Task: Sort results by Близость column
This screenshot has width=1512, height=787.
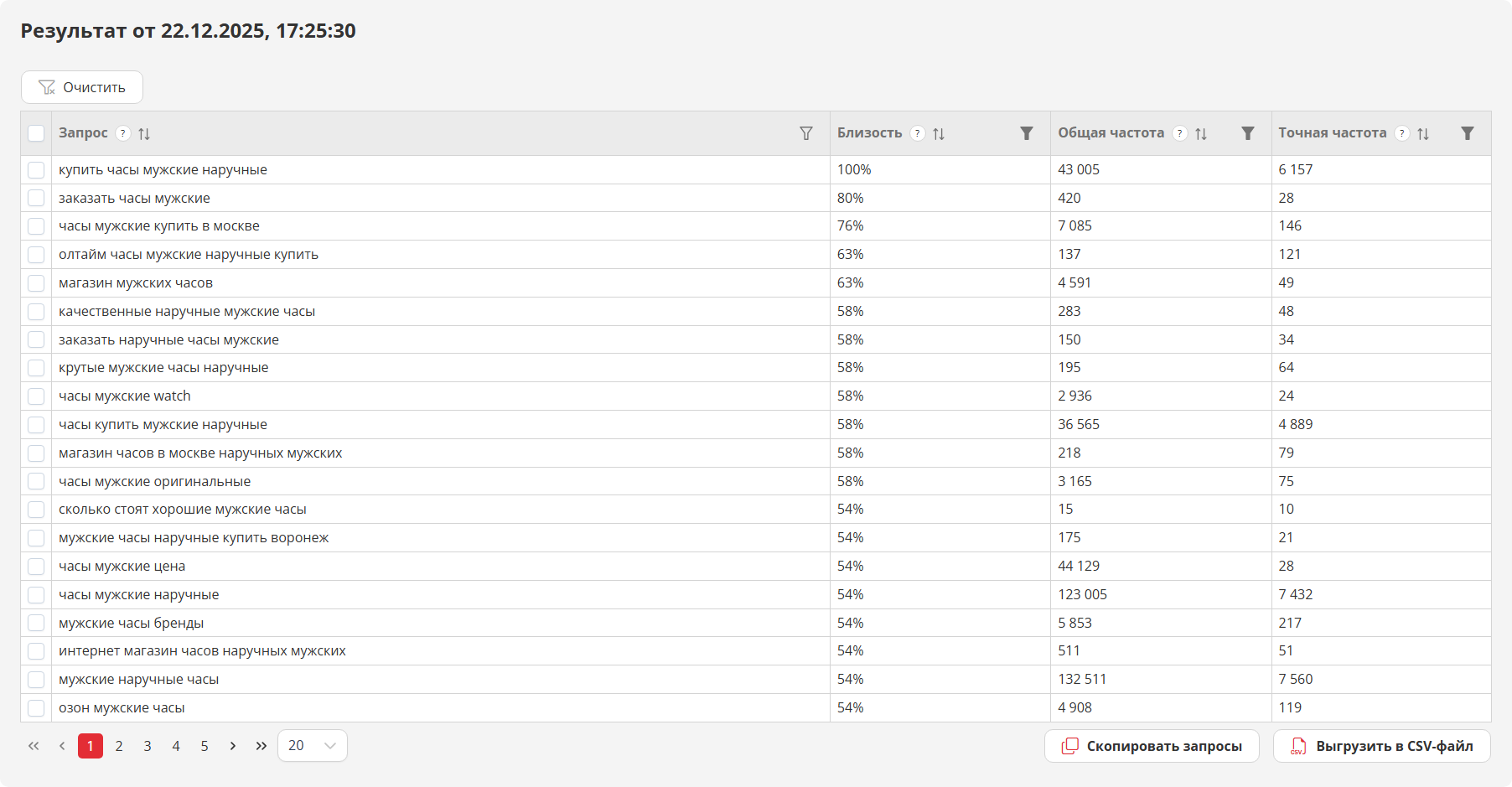Action: click(939, 134)
